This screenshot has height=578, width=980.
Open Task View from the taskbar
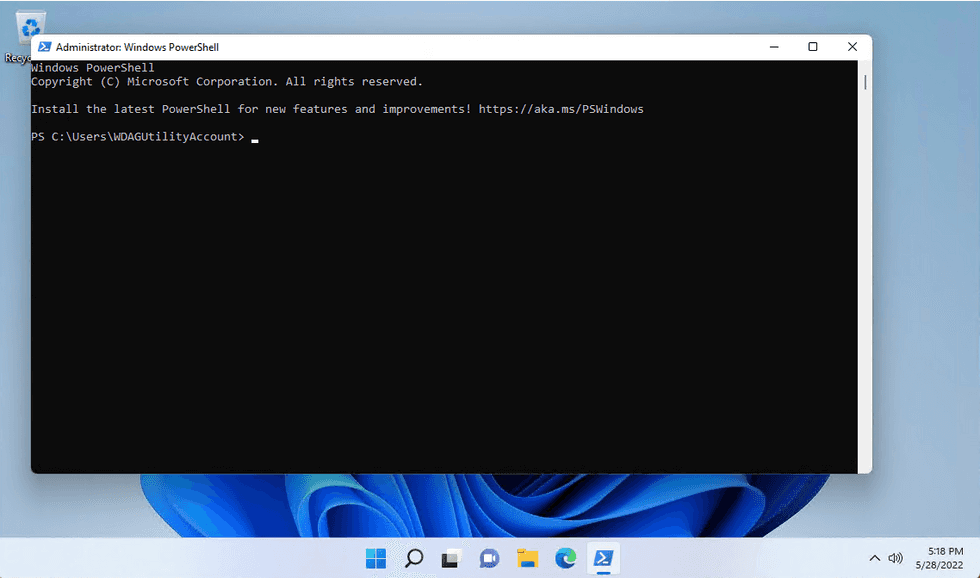click(x=451, y=558)
